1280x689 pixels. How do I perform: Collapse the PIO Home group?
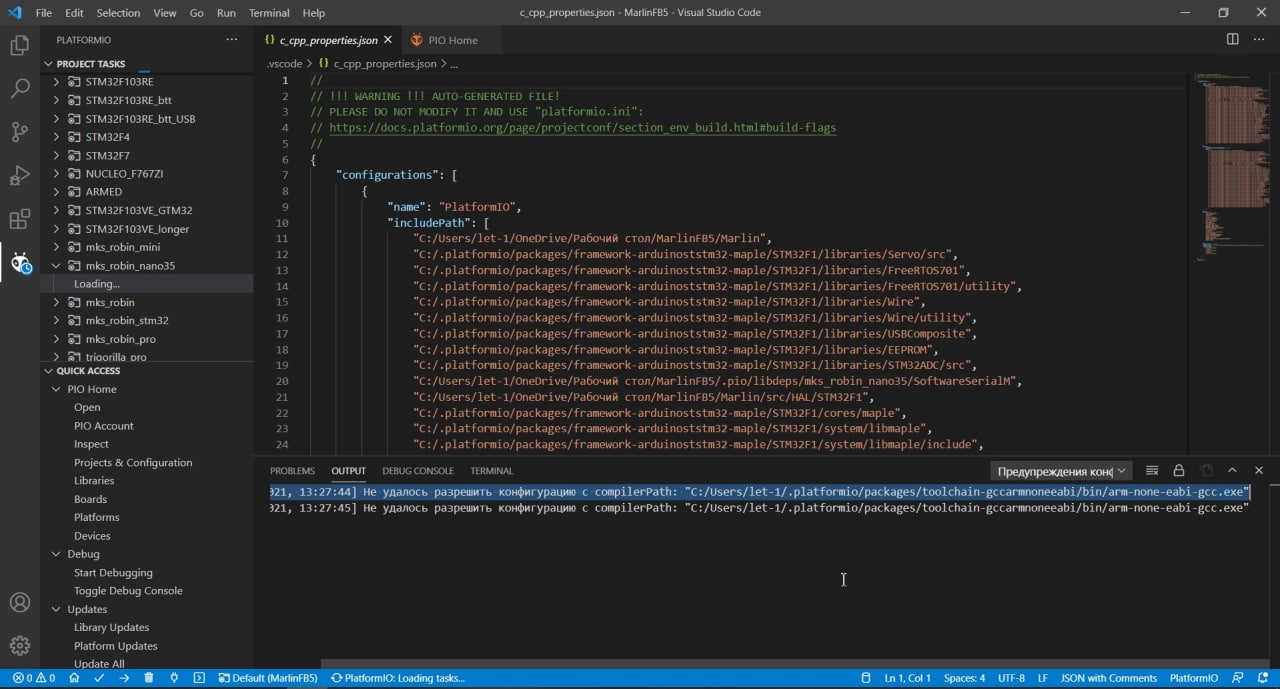(56, 389)
